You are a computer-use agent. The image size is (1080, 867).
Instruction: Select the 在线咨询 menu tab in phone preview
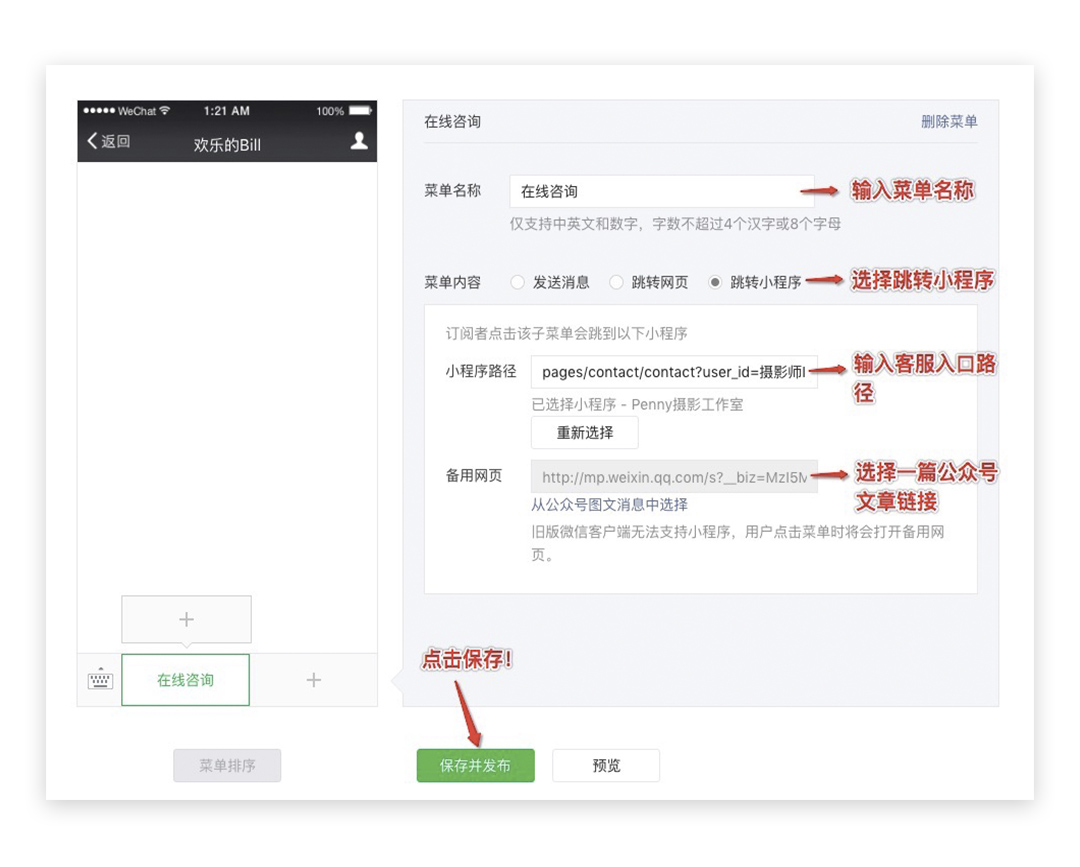(186, 681)
